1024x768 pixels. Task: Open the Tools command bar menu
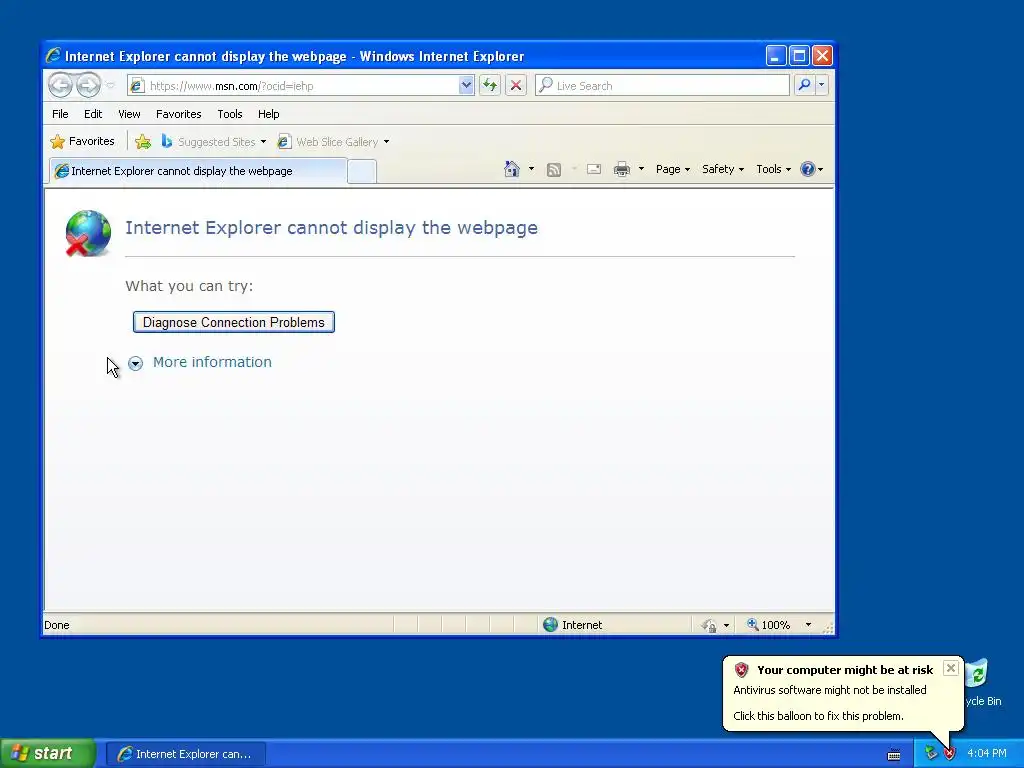pyautogui.click(x=773, y=169)
